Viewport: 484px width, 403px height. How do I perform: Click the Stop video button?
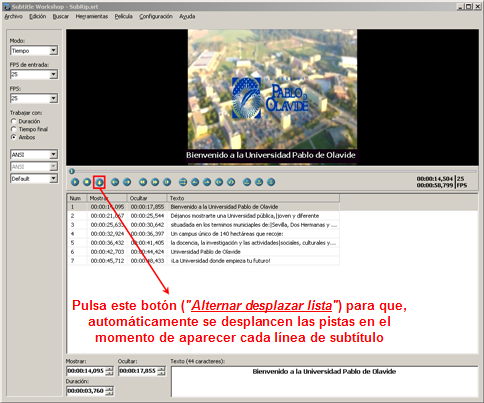87,182
